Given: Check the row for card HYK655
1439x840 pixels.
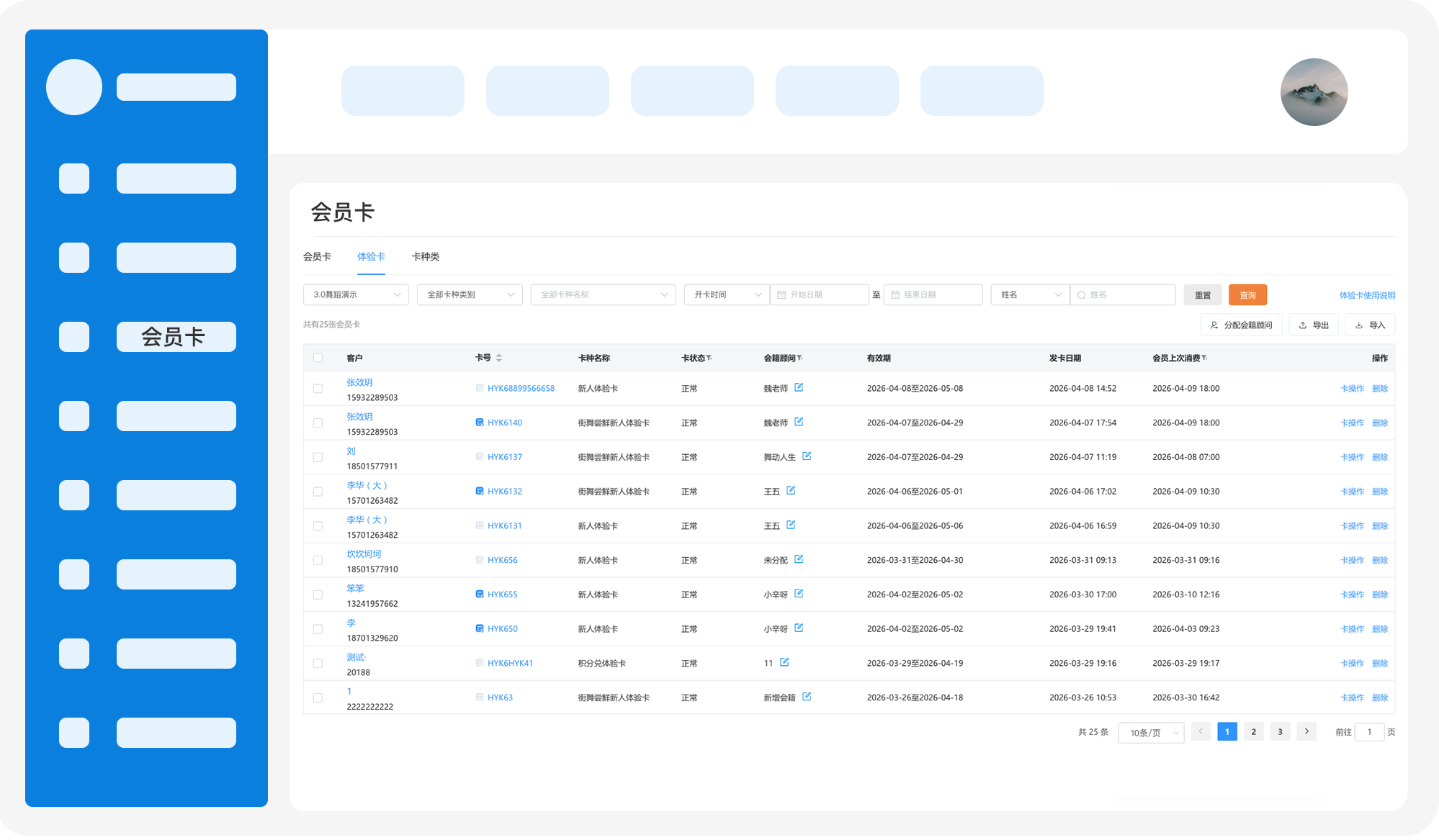Looking at the screenshot, I should (x=318, y=595).
